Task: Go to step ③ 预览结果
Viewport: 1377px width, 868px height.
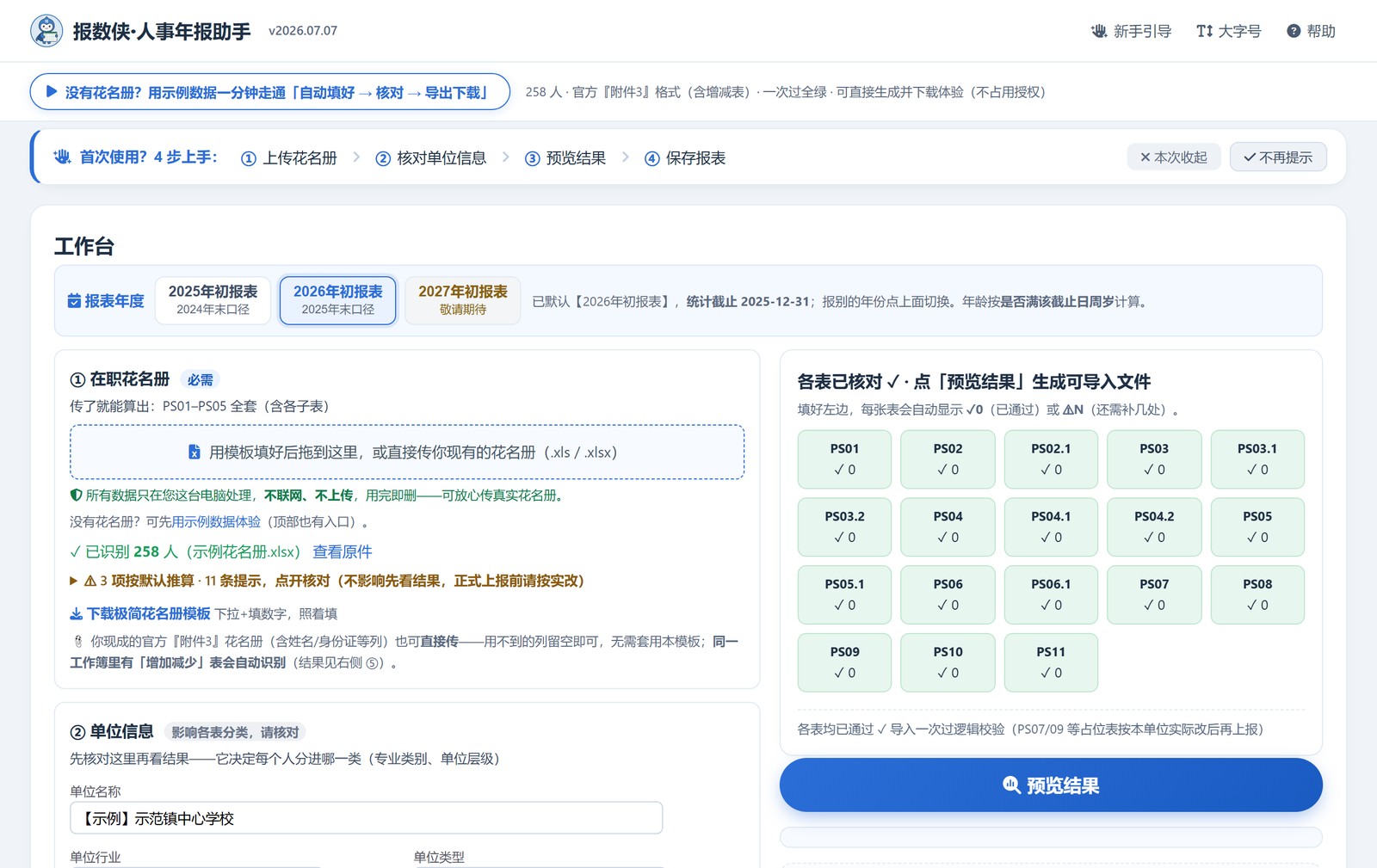Action: click(565, 158)
